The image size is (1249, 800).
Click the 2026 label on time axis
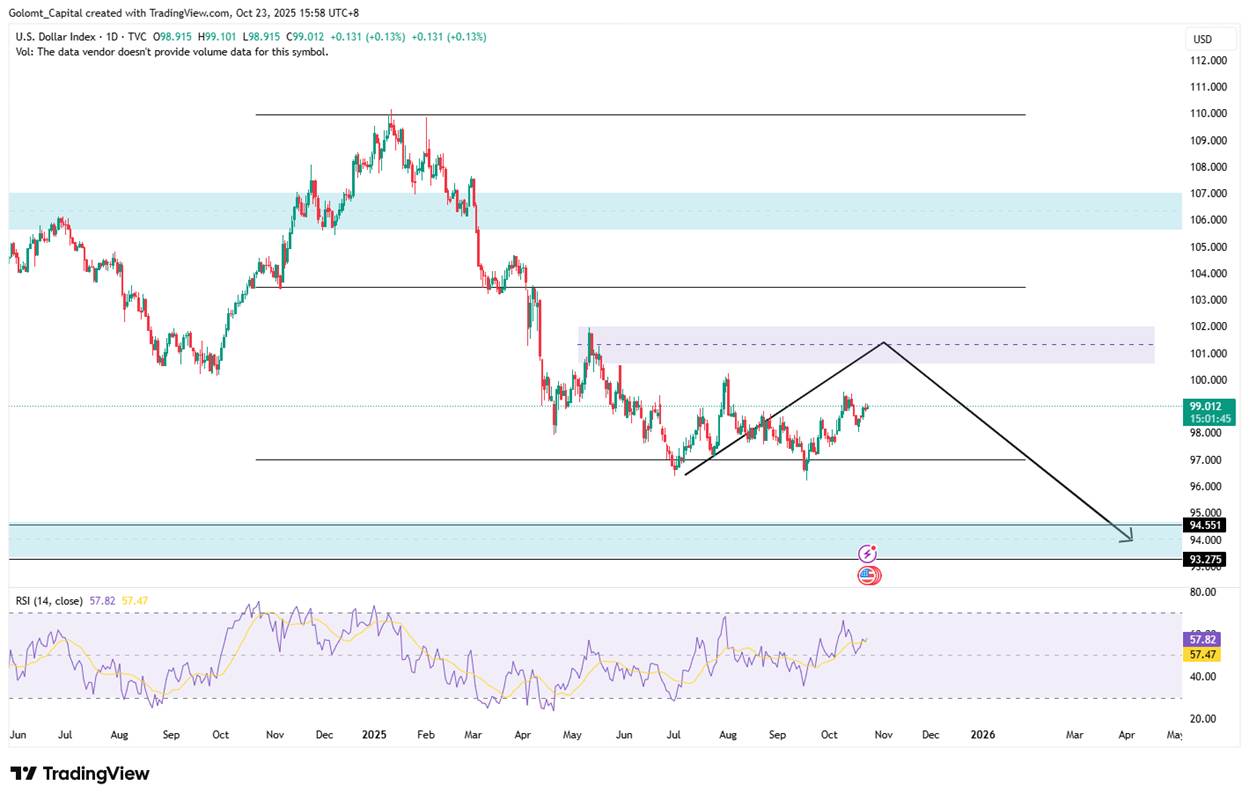[983, 735]
